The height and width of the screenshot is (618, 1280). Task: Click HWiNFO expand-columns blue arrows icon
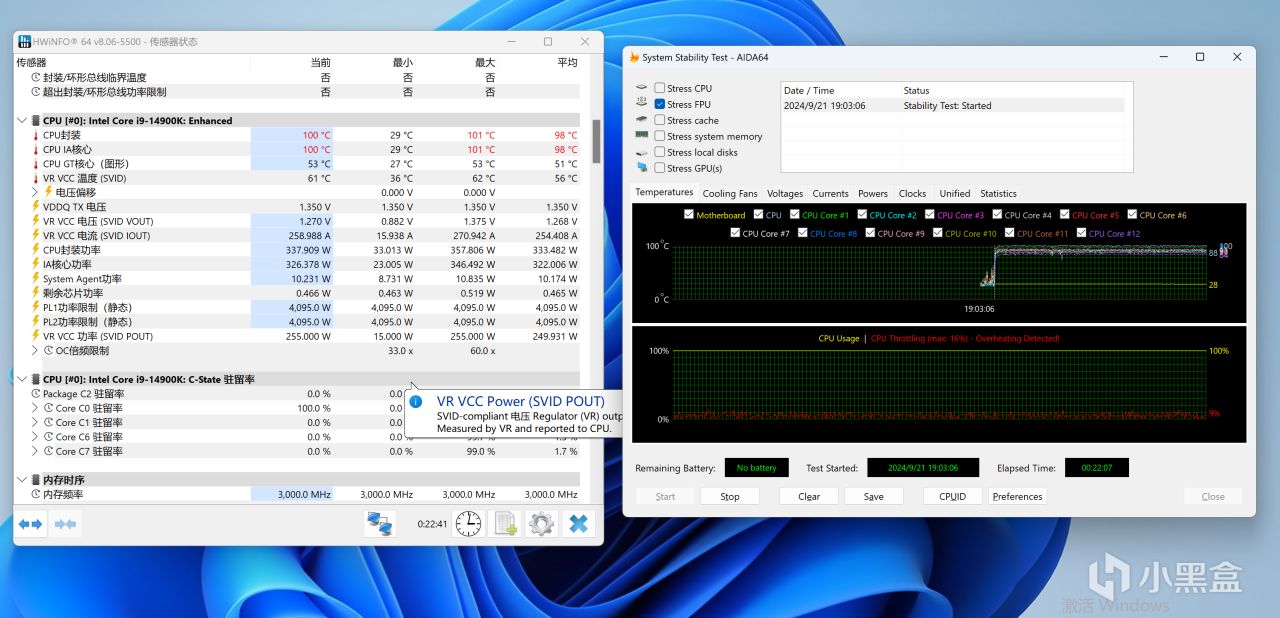coord(31,524)
